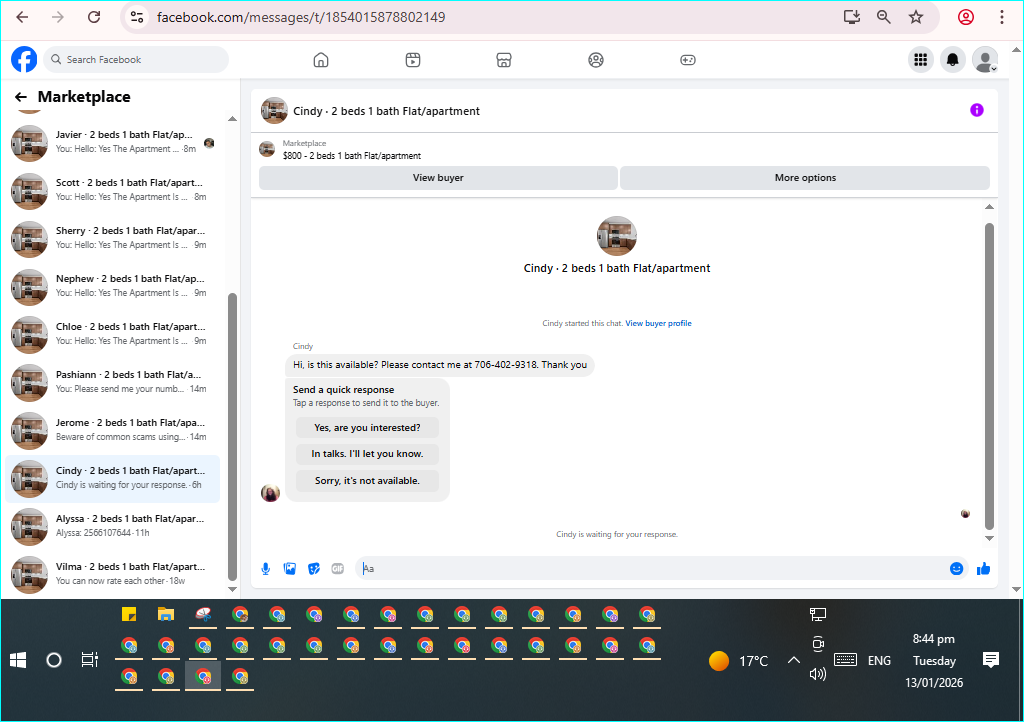Viewport: 1024px width, 722px height.
Task: Open the Nephew conversation
Action: click(112, 286)
